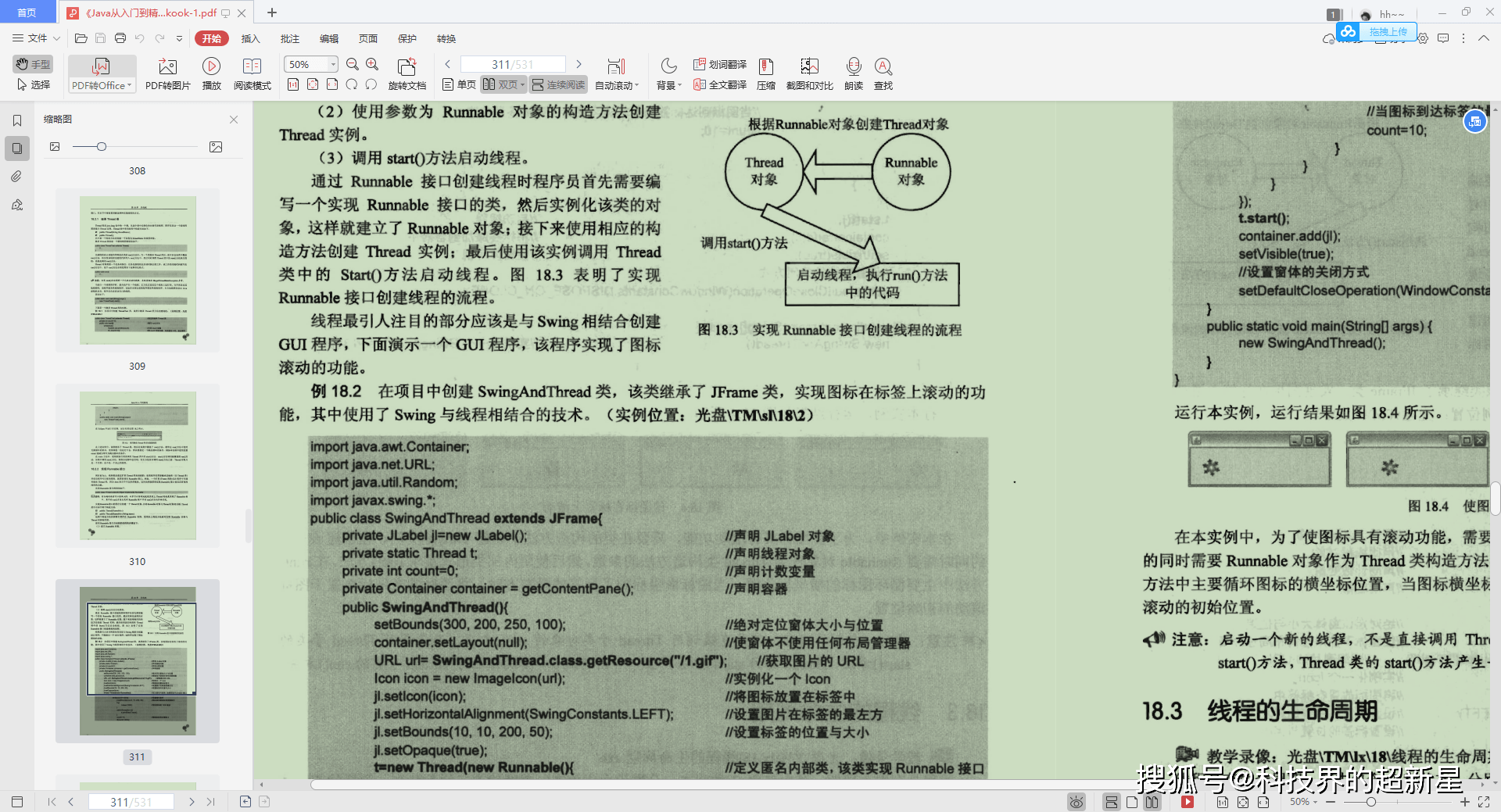This screenshot has height=812, width=1501.
Task: Toggle eye protection mode in status bar
Action: point(1076,802)
